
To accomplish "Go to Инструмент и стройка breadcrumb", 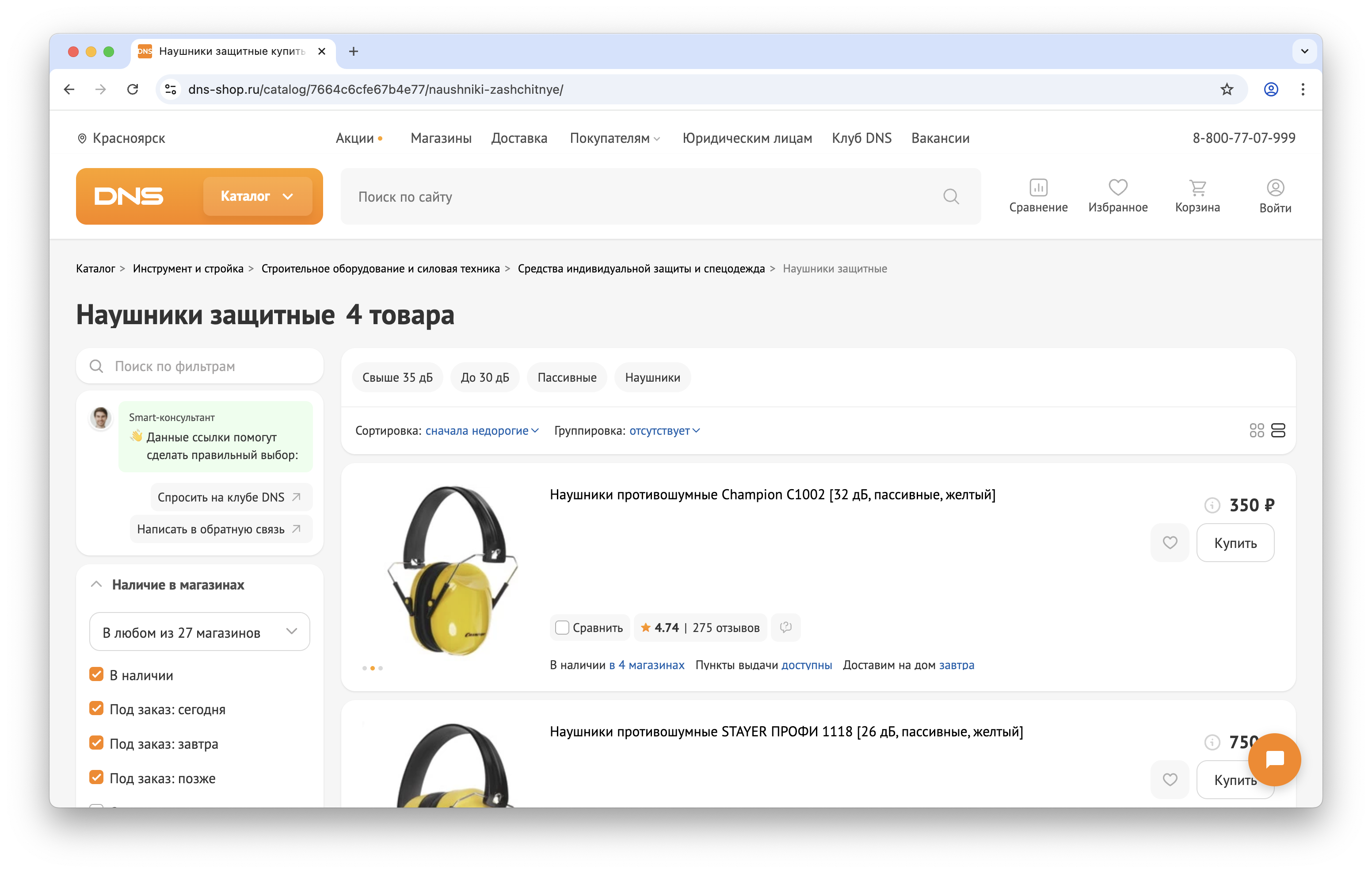I will pos(187,268).
